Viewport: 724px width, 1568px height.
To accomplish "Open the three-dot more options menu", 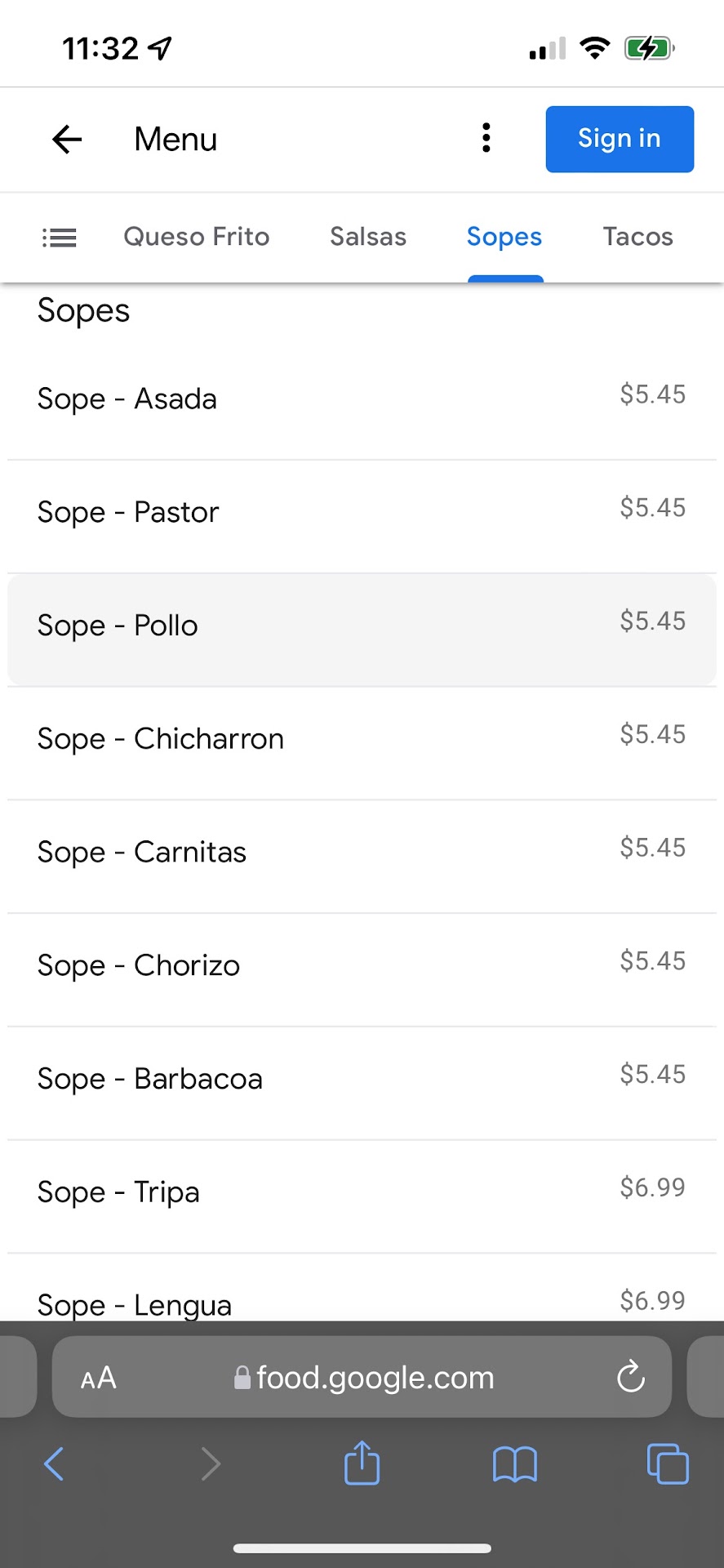I will click(x=486, y=138).
